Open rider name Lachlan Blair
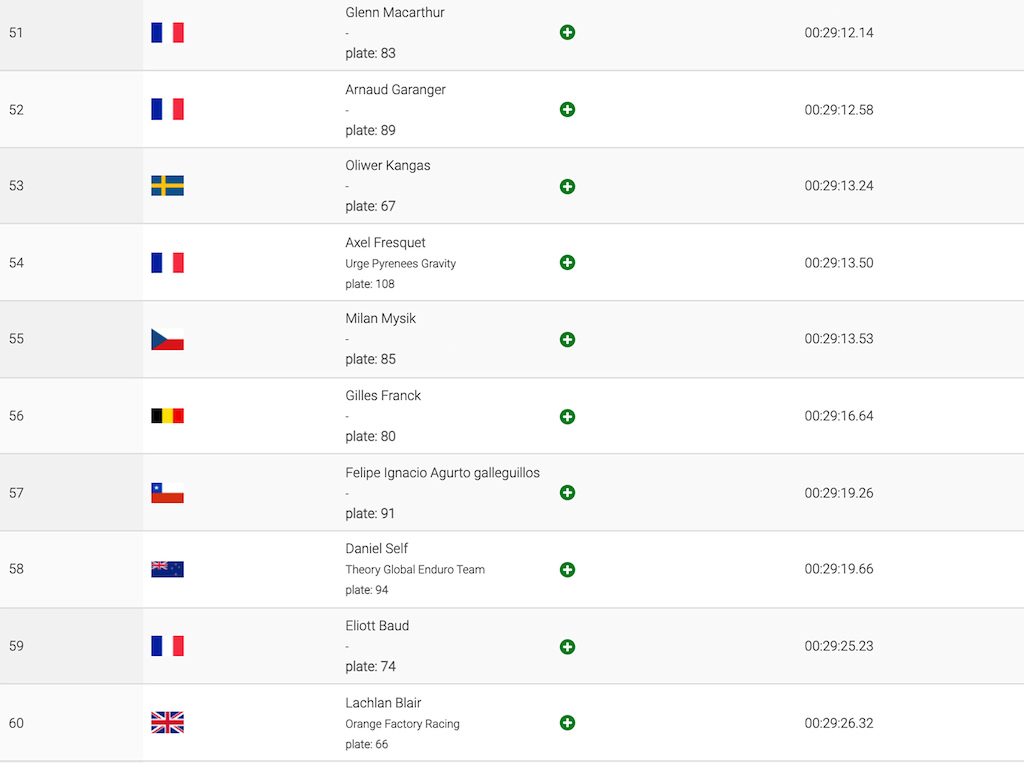 point(383,703)
